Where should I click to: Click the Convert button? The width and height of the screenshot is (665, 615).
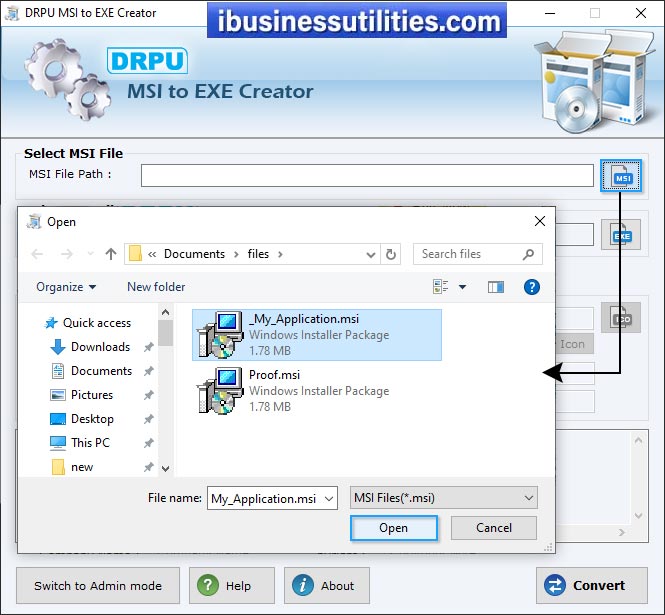click(592, 586)
